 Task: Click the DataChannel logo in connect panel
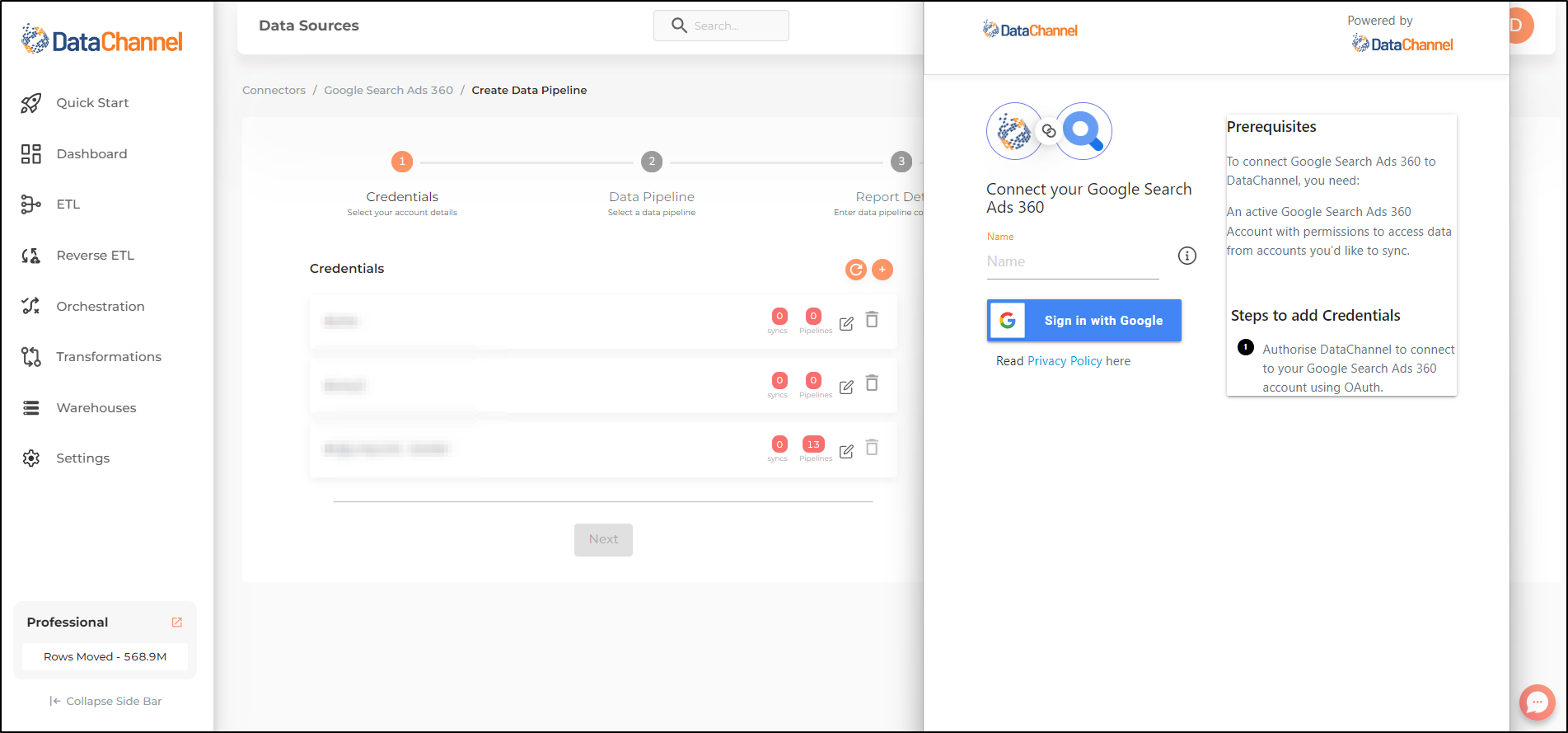(x=1030, y=31)
